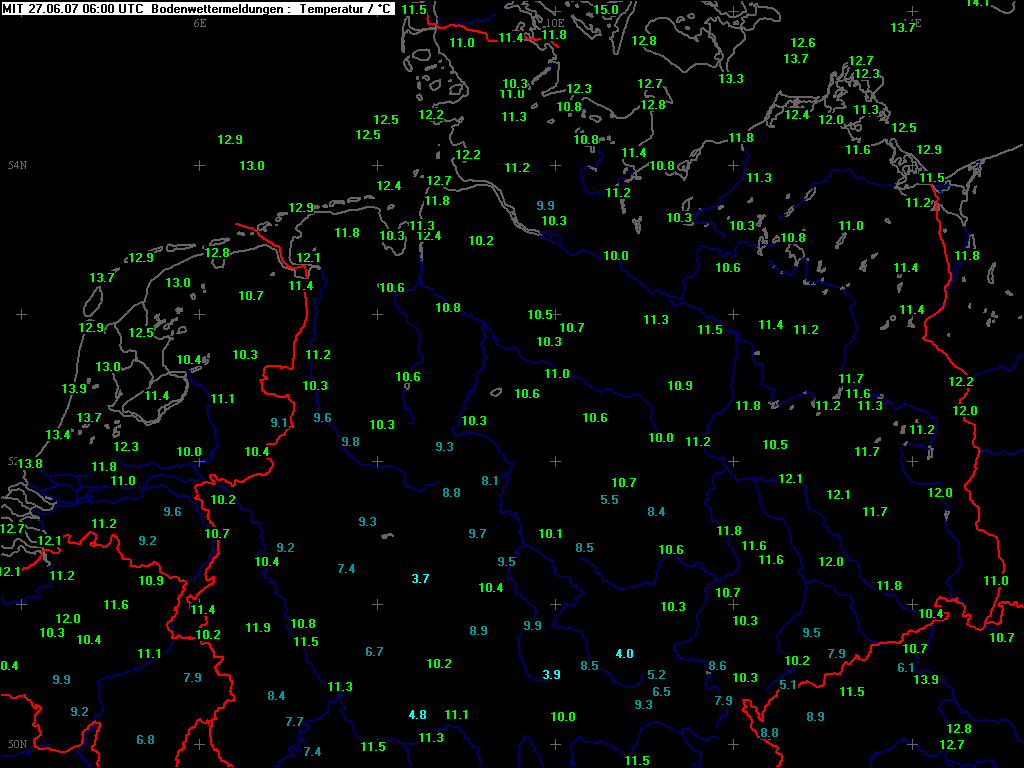
Task: Click the 13.3 temperature value
Action: [731, 79]
